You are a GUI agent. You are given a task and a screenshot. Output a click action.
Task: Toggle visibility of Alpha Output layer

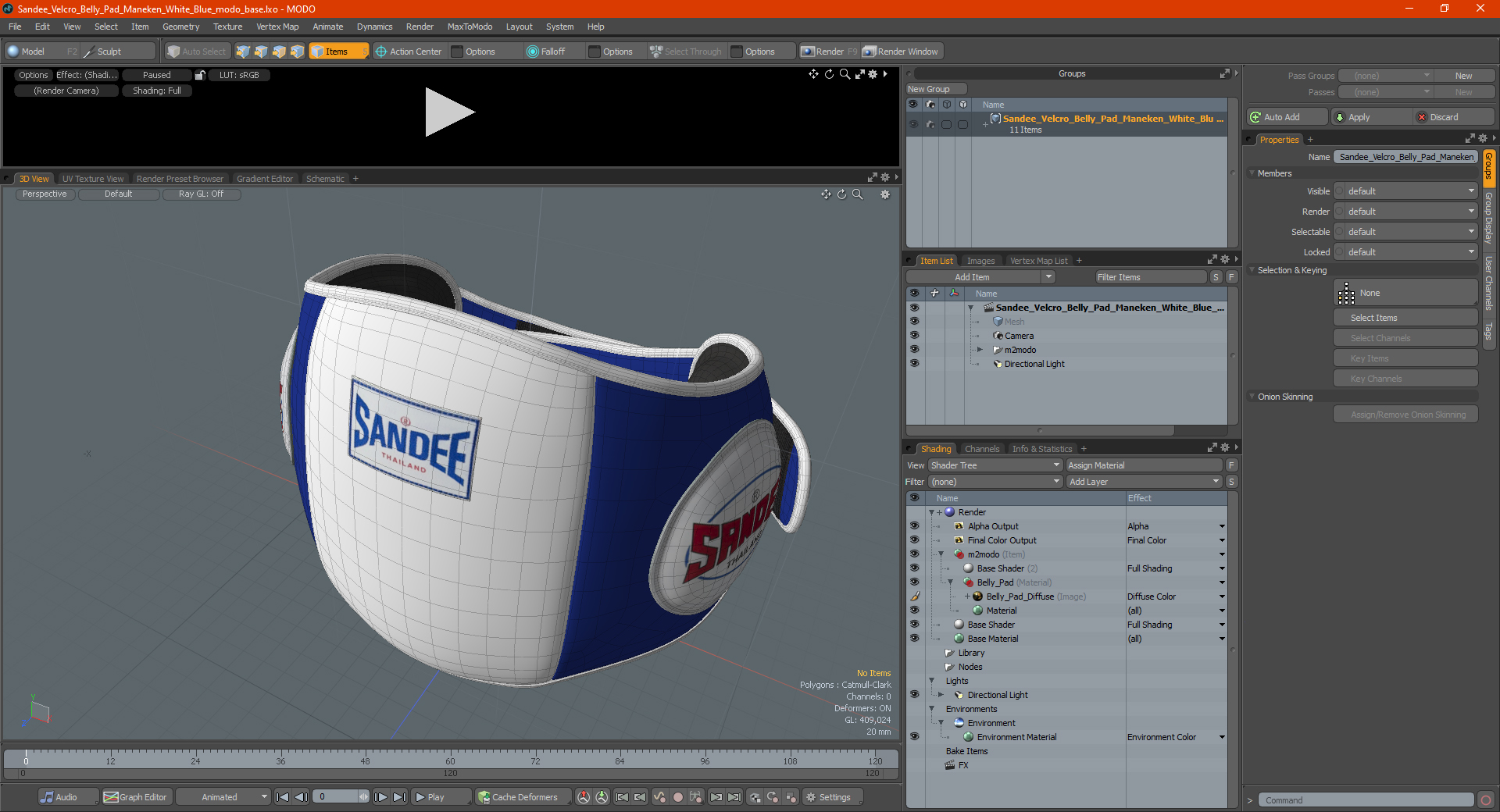tap(914, 526)
